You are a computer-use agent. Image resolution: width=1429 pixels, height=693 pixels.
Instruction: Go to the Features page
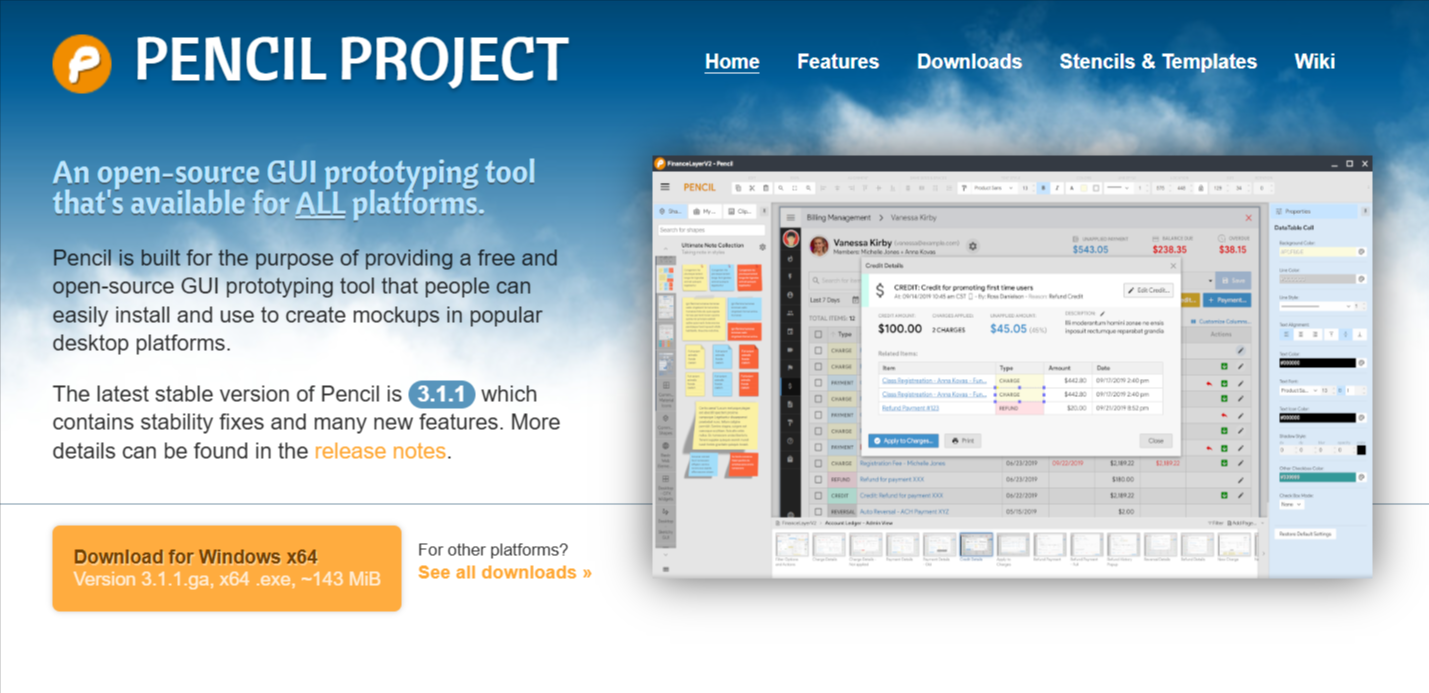pyautogui.click(x=838, y=61)
